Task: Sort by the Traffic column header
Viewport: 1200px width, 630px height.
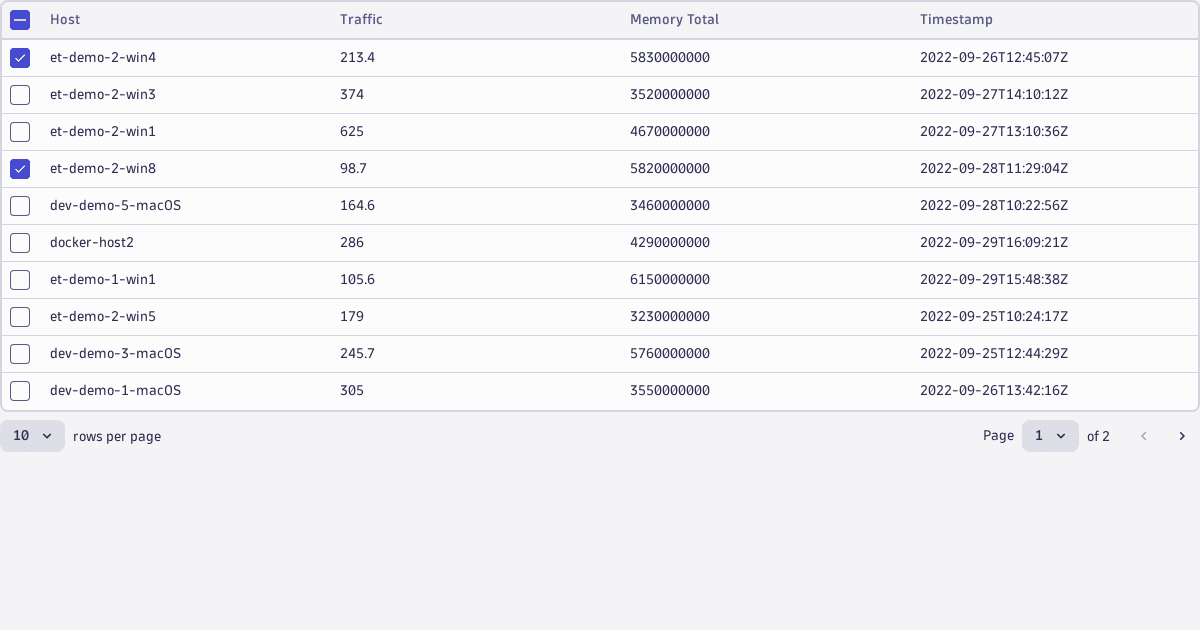Action: tap(361, 20)
